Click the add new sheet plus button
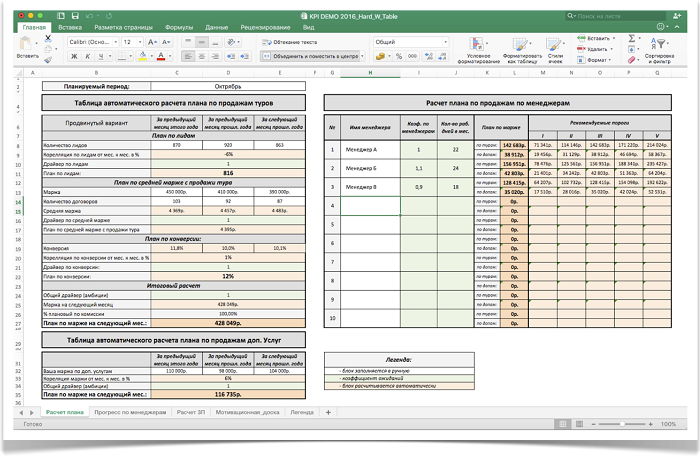The image size is (700, 456). point(327,412)
